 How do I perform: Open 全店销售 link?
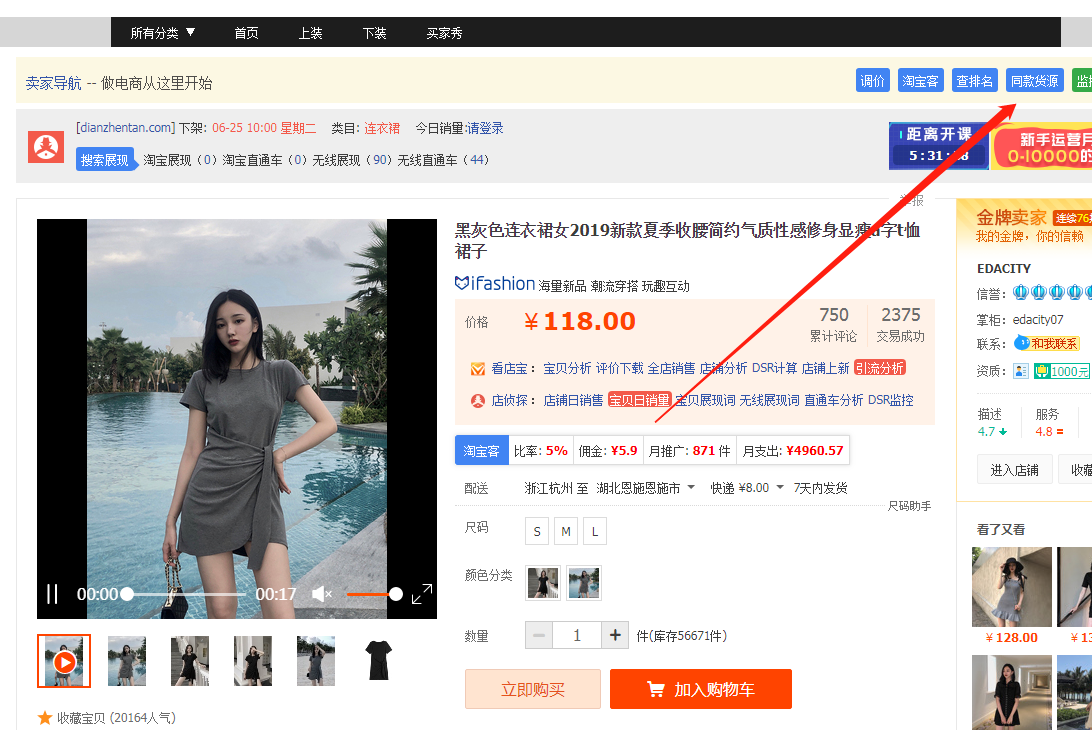671,368
